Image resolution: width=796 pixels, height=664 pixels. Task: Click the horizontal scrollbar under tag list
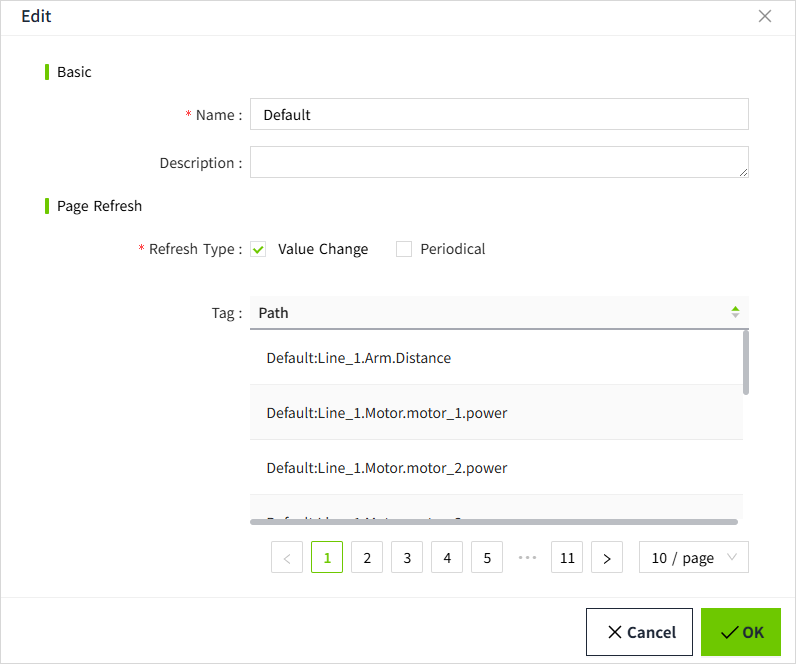(494, 521)
